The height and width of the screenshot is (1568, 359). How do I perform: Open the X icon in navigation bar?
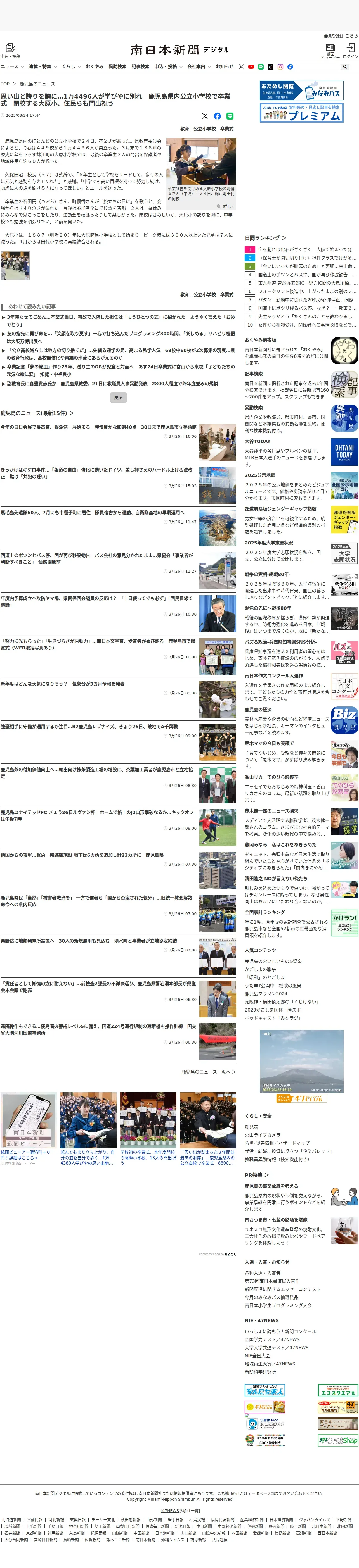pyautogui.click(x=241, y=67)
